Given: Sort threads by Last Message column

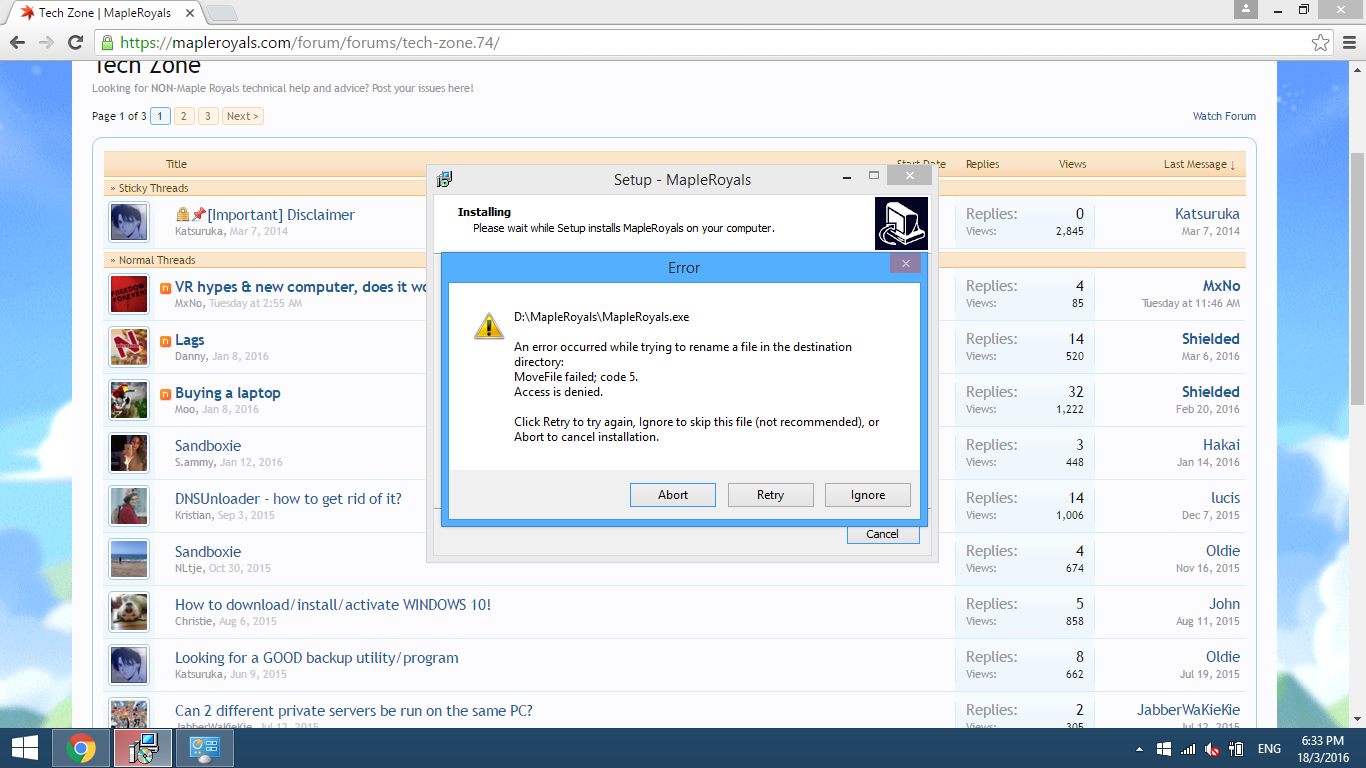Looking at the screenshot, I should (1198, 164).
